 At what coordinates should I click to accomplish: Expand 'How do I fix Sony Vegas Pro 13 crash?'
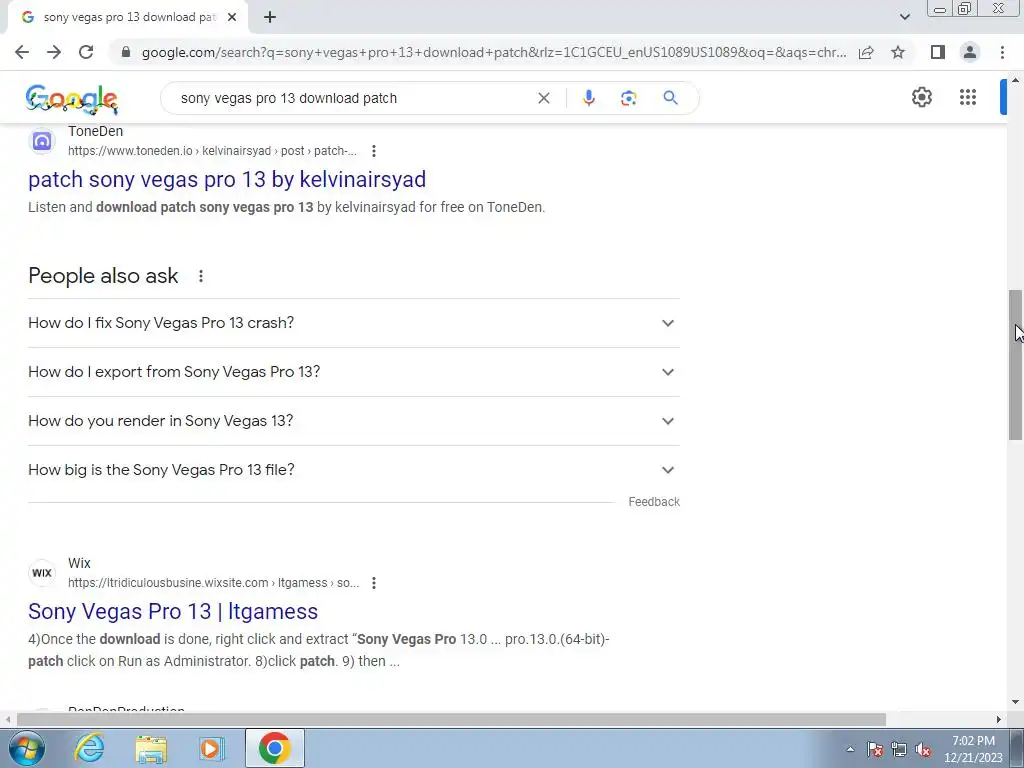click(x=354, y=323)
